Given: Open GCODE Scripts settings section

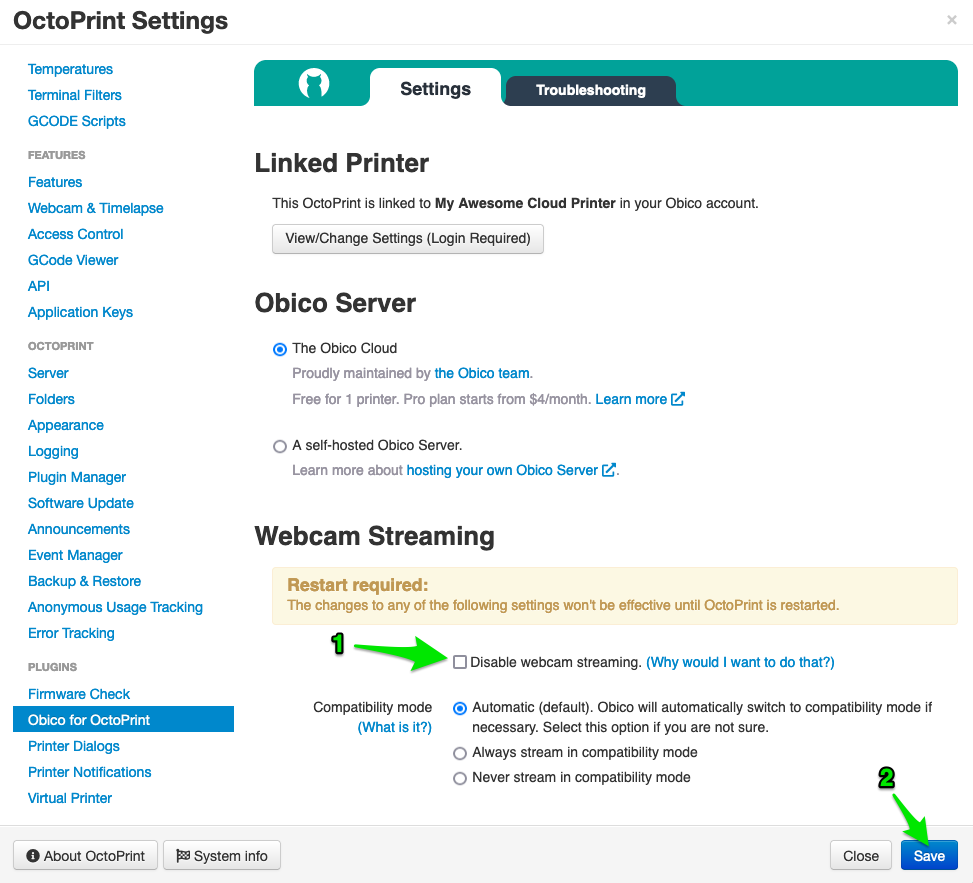Looking at the screenshot, I should tap(76, 121).
